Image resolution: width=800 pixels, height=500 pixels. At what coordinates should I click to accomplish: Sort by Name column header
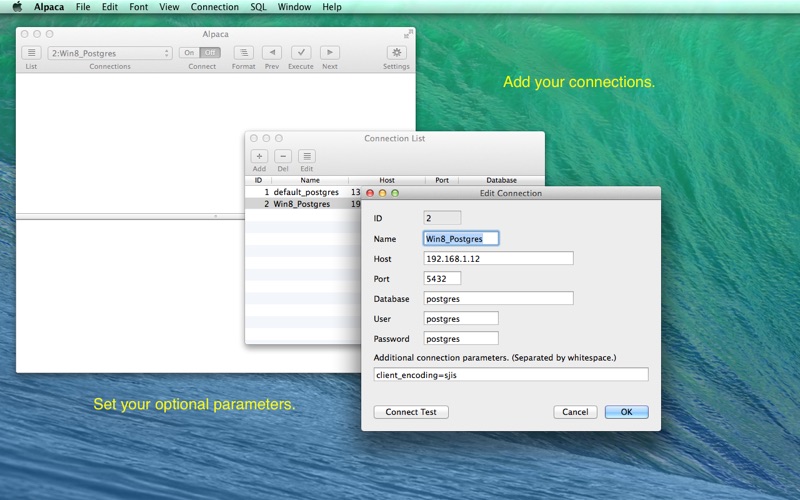click(x=310, y=180)
